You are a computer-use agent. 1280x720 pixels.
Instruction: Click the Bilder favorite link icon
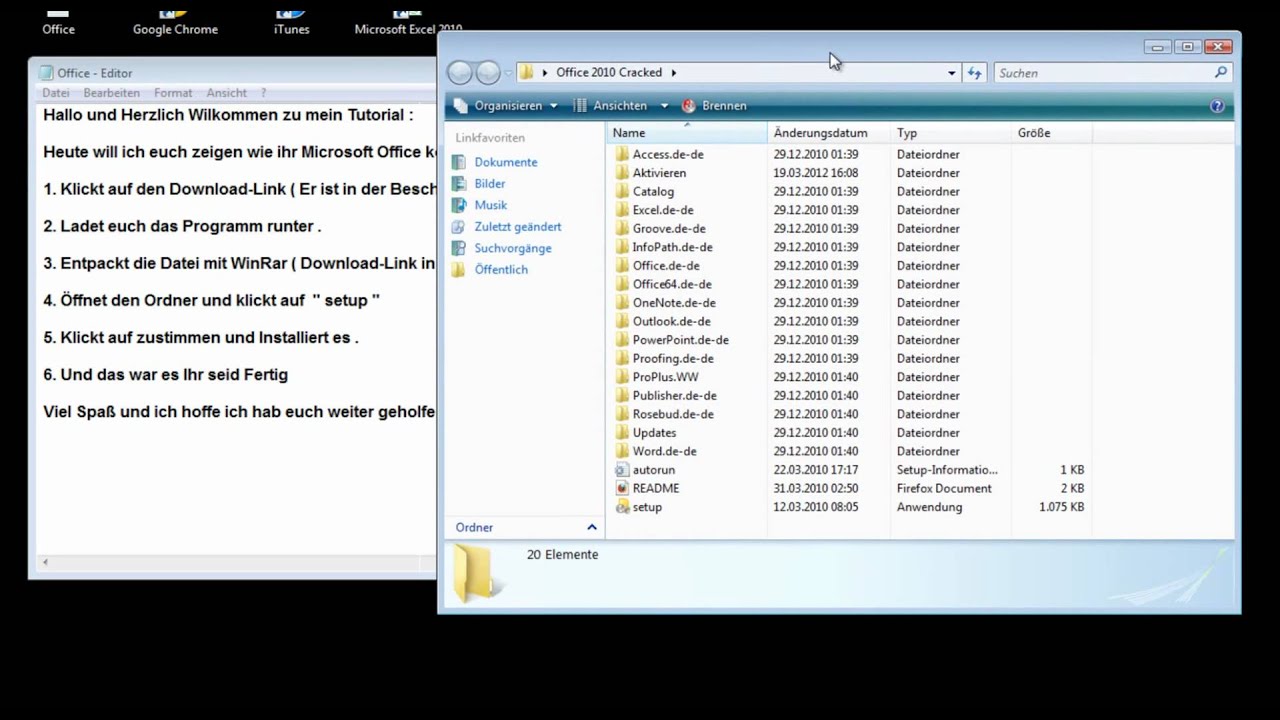[459, 184]
